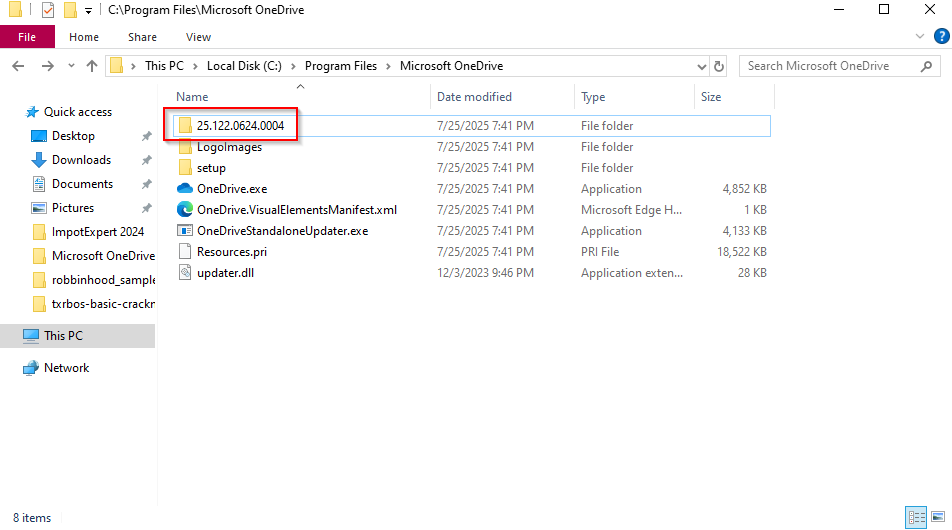Select the OneDriveStandaloneUpdater.exe application icon
This screenshot has height=530, width=952.
tap(185, 231)
